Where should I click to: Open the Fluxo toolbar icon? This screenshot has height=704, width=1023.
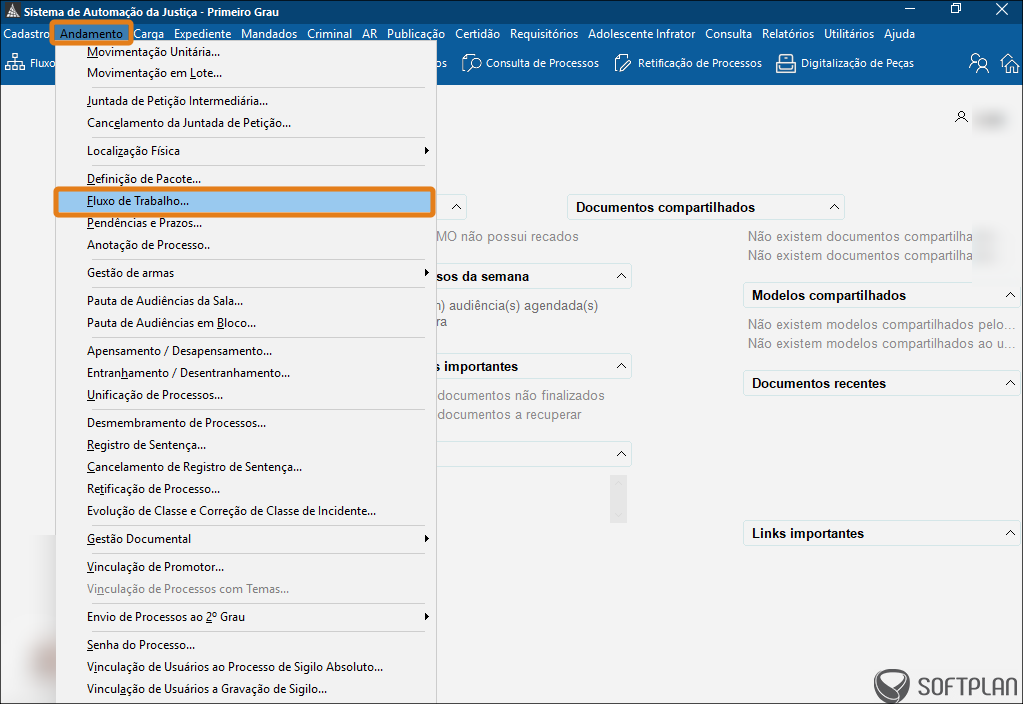point(14,63)
